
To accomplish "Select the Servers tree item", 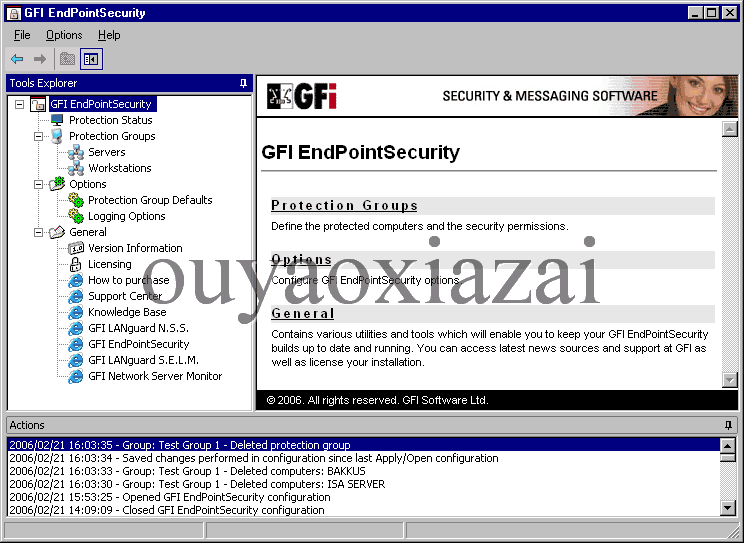I will pyautogui.click(x=107, y=152).
